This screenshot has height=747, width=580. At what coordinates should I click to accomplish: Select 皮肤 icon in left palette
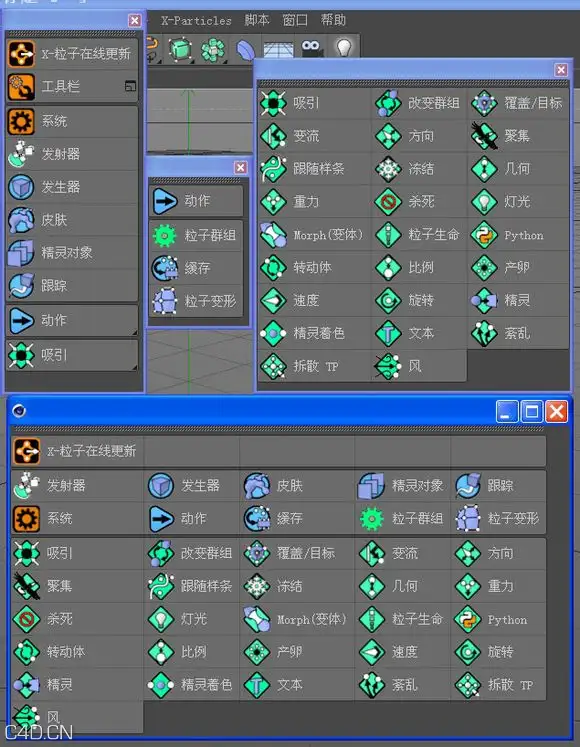tap(21, 220)
